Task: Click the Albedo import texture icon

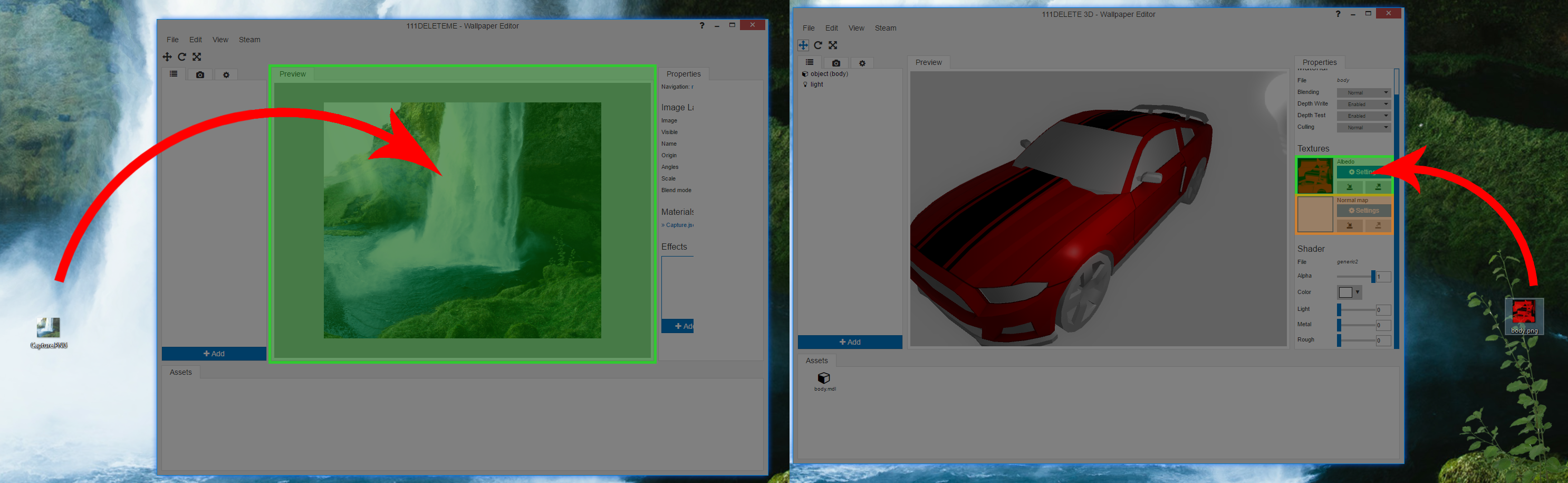Action: [x=1350, y=187]
